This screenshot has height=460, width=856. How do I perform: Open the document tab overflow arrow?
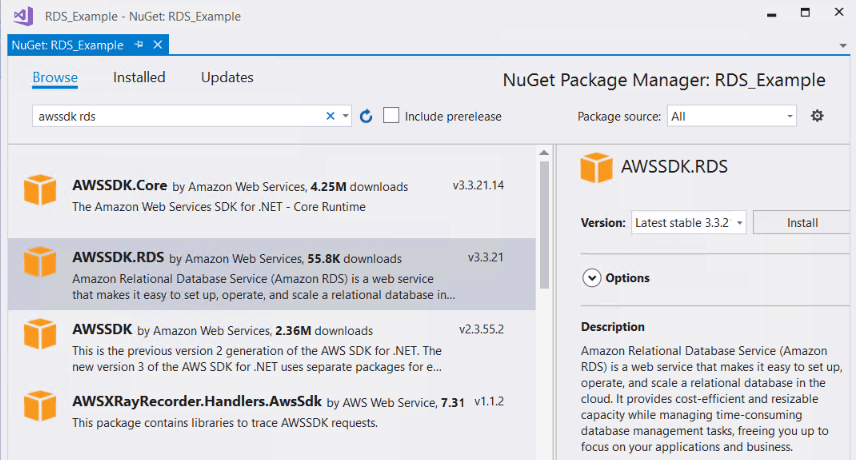pyautogui.click(x=842, y=46)
